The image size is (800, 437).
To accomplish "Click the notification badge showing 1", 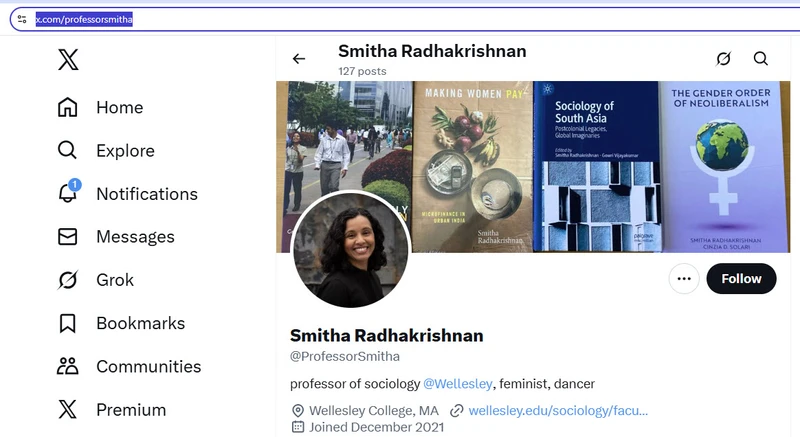I will click(x=74, y=185).
